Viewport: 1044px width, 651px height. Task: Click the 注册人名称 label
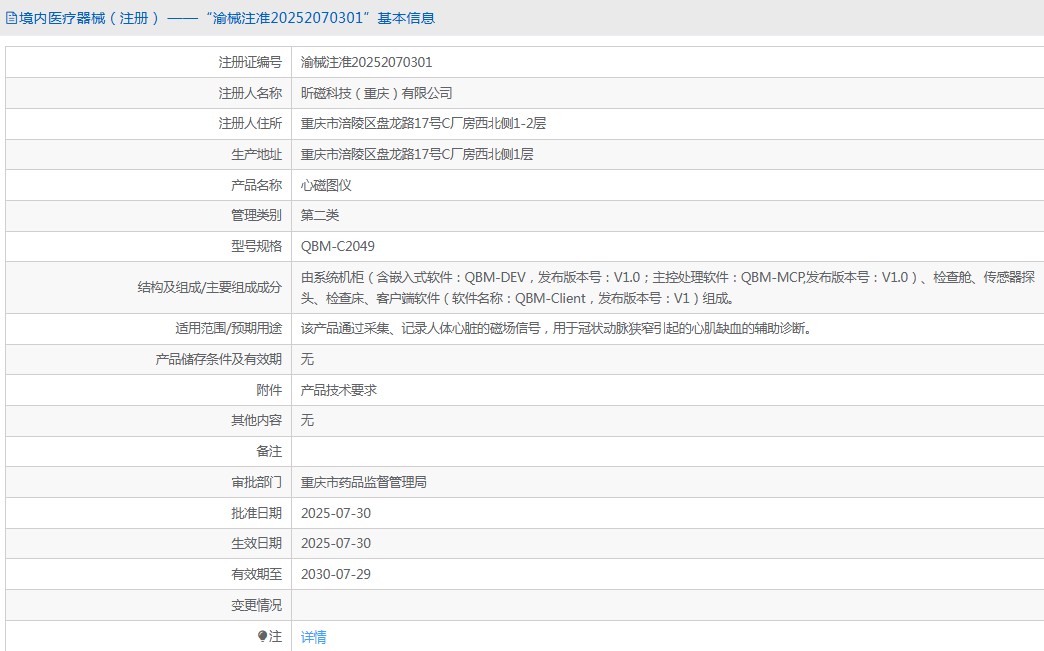[250, 93]
